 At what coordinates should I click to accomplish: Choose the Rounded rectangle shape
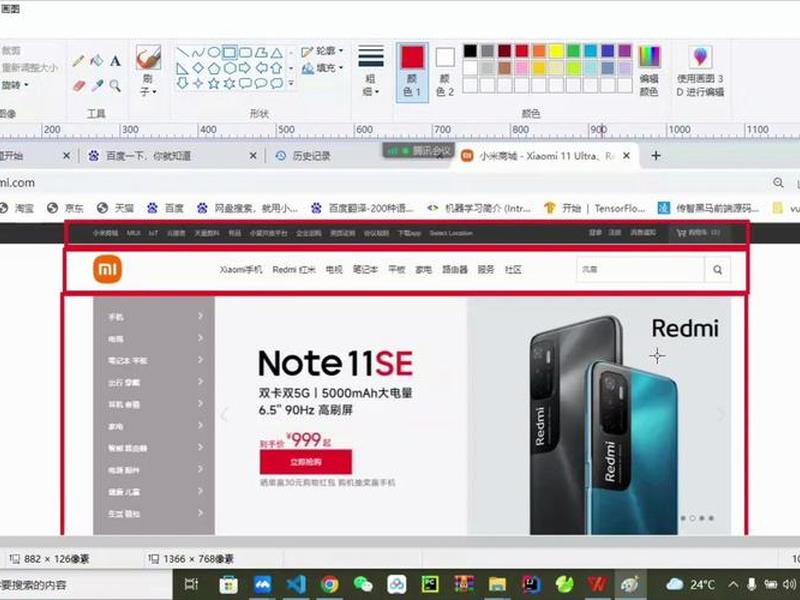pos(245,53)
